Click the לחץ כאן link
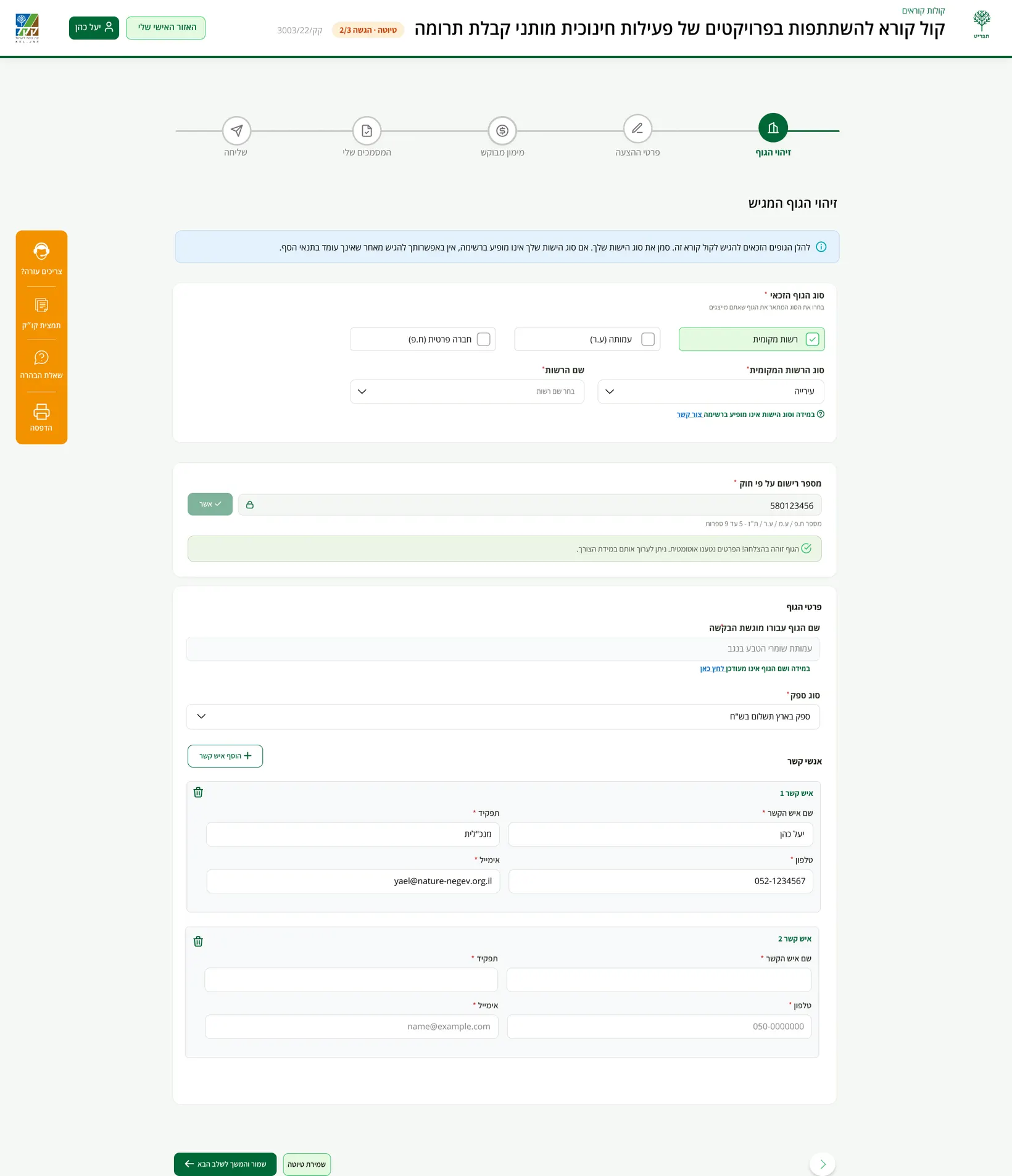The width and height of the screenshot is (1012, 1176). pos(712,669)
